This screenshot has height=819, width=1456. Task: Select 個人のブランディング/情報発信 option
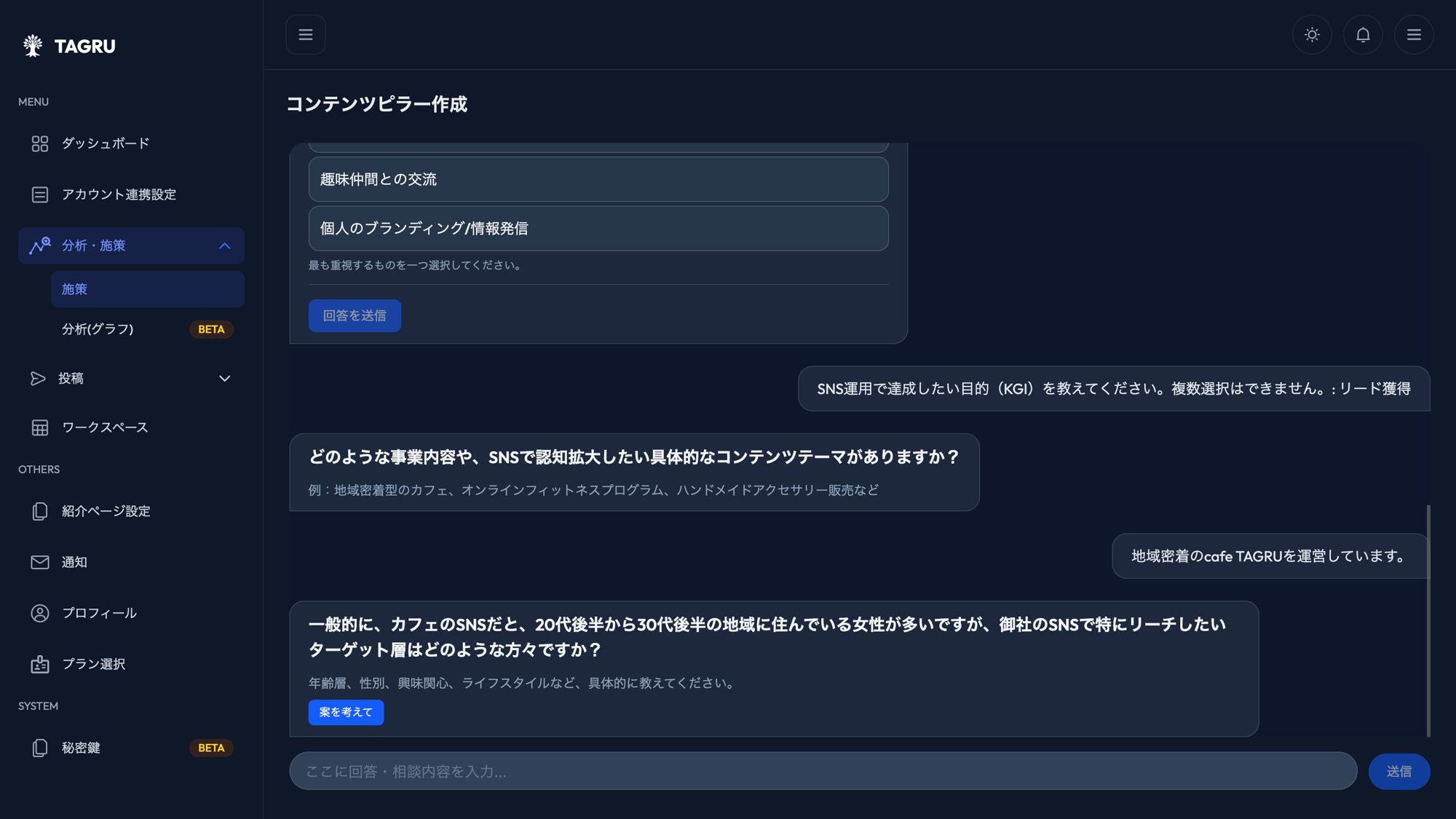tap(598, 229)
